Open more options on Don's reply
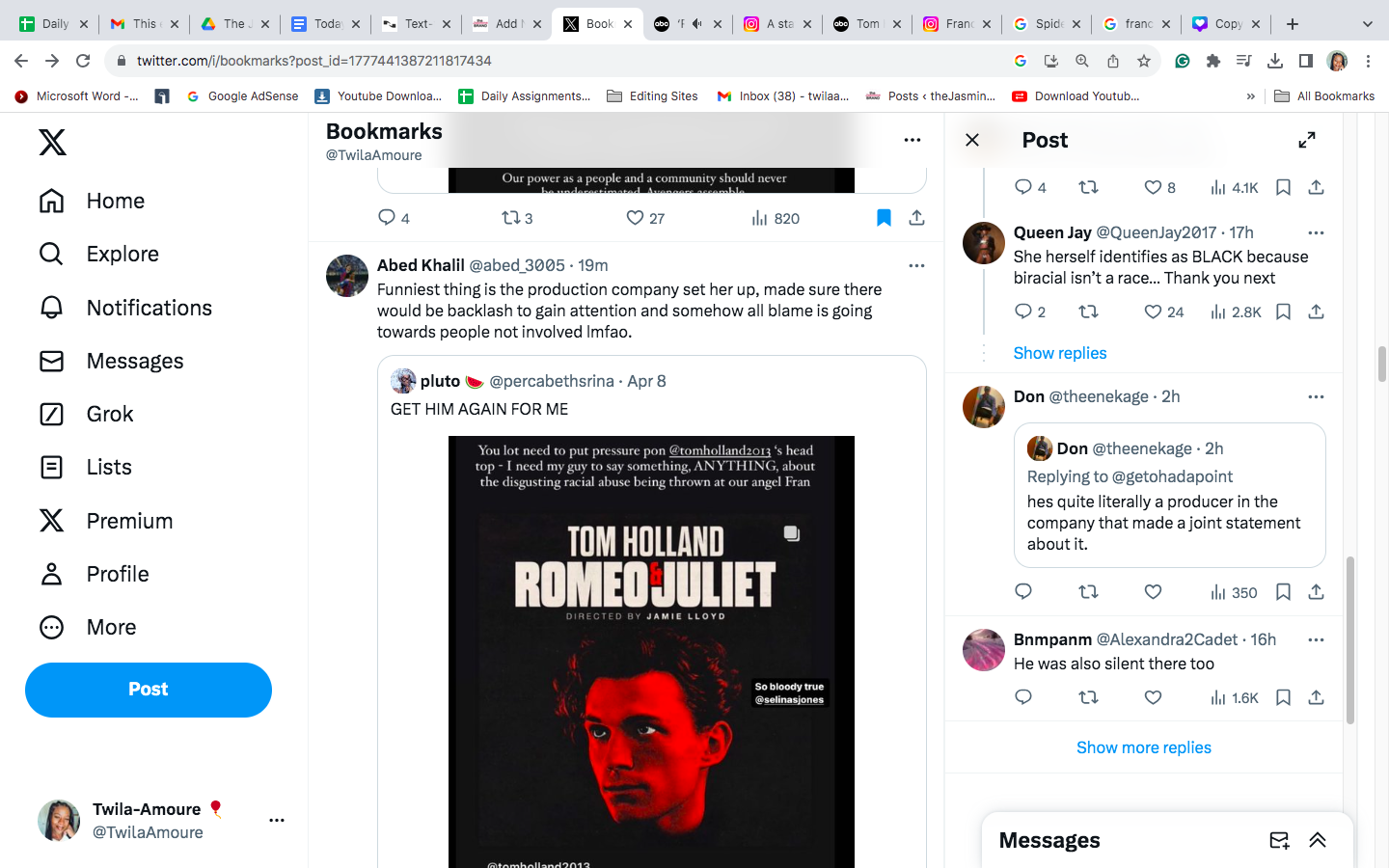This screenshot has height=868, width=1389. [x=1316, y=396]
